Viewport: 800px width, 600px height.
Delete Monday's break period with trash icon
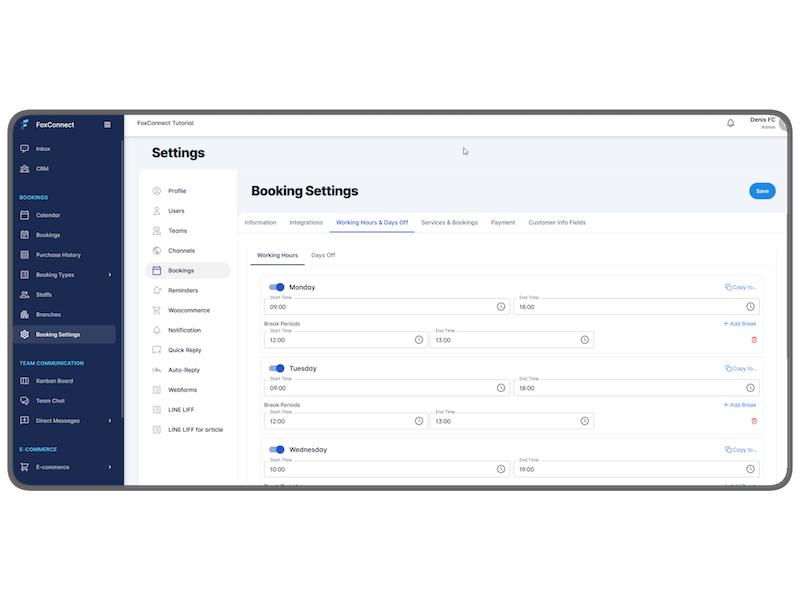pyautogui.click(x=754, y=340)
